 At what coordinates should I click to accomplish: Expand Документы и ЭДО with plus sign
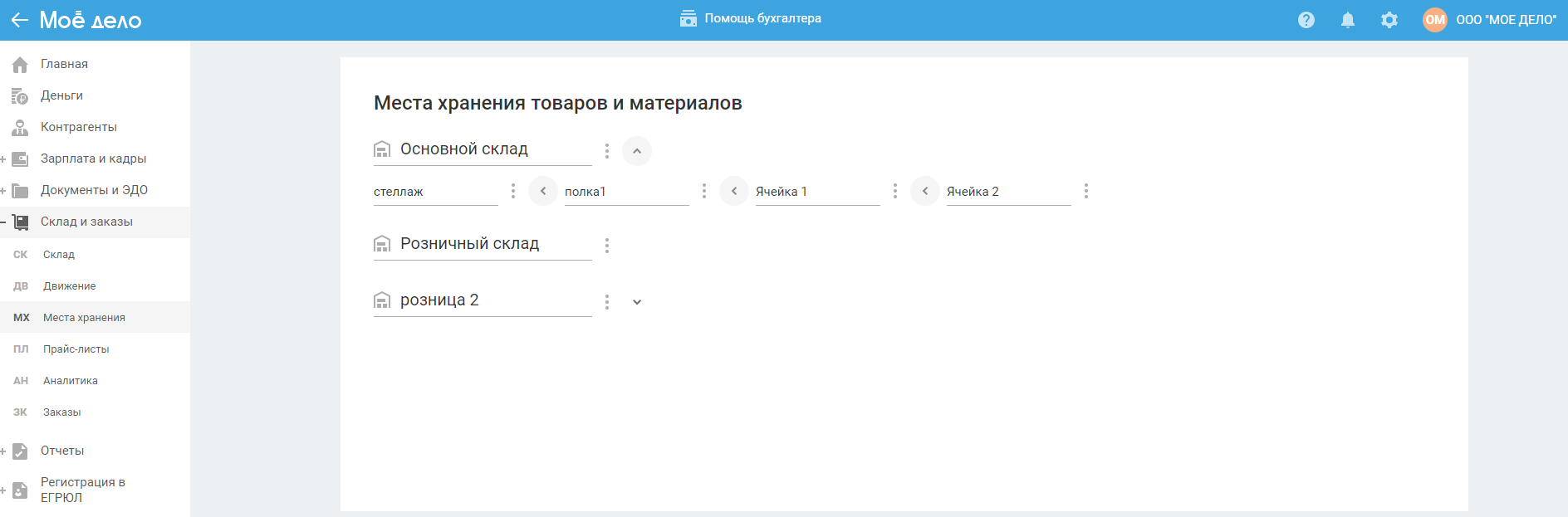tap(3, 190)
